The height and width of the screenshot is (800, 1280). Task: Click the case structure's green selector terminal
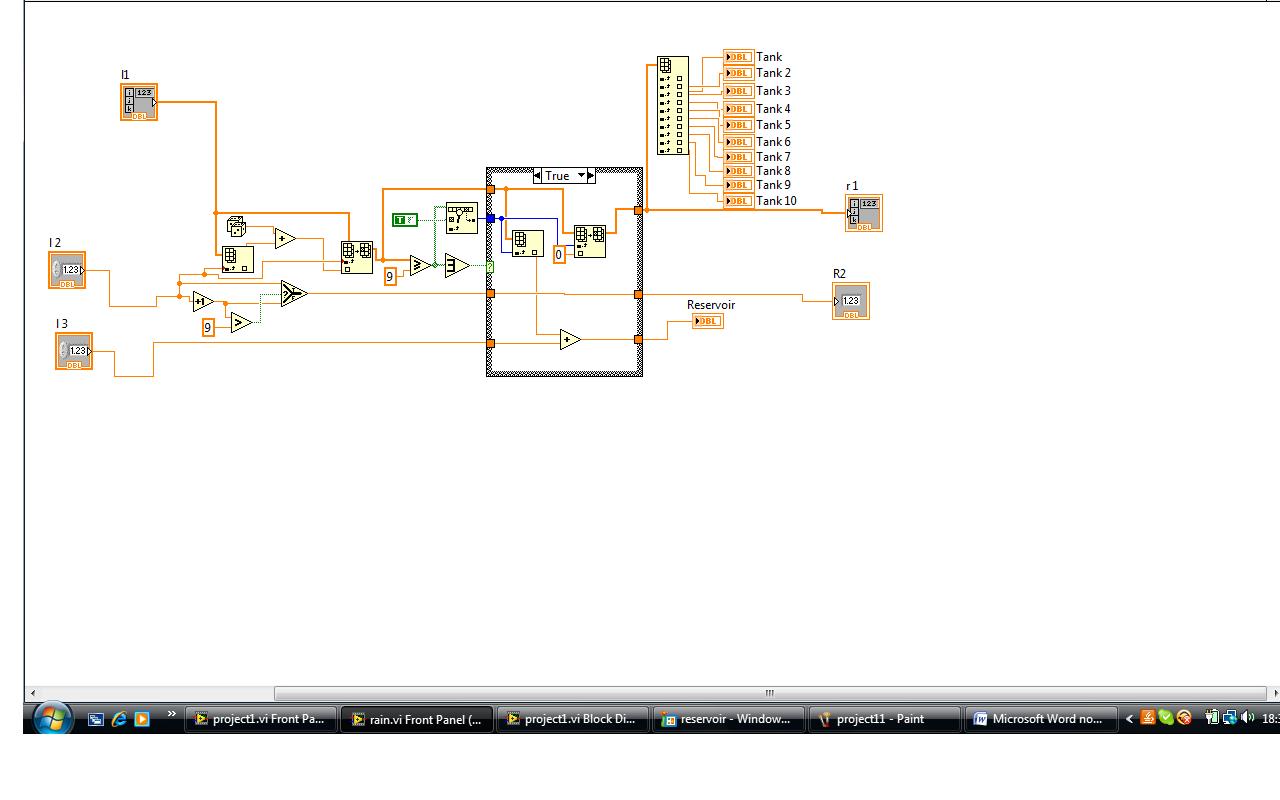pyautogui.click(x=490, y=267)
